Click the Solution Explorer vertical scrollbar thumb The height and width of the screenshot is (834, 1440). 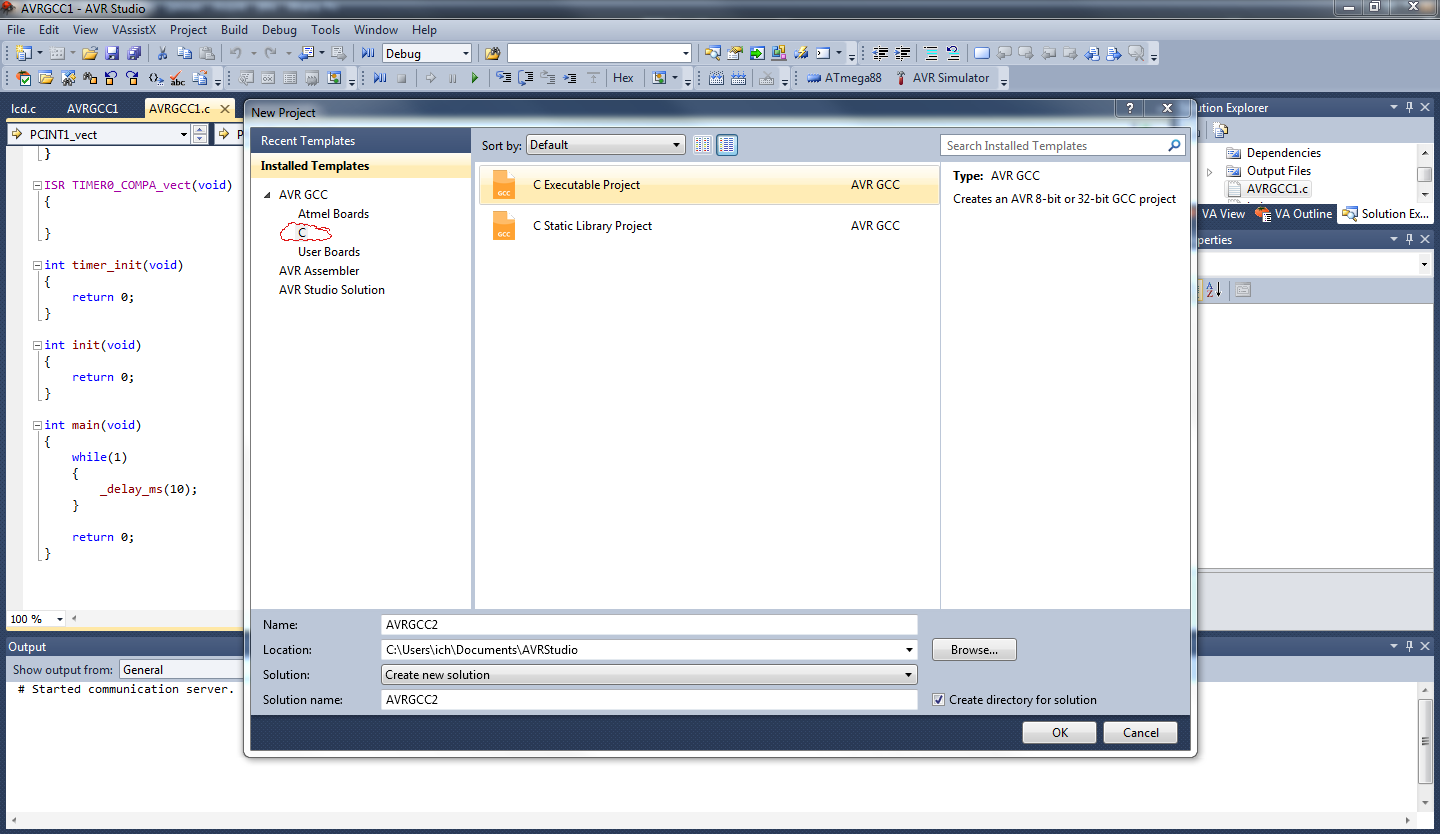[x=1424, y=173]
